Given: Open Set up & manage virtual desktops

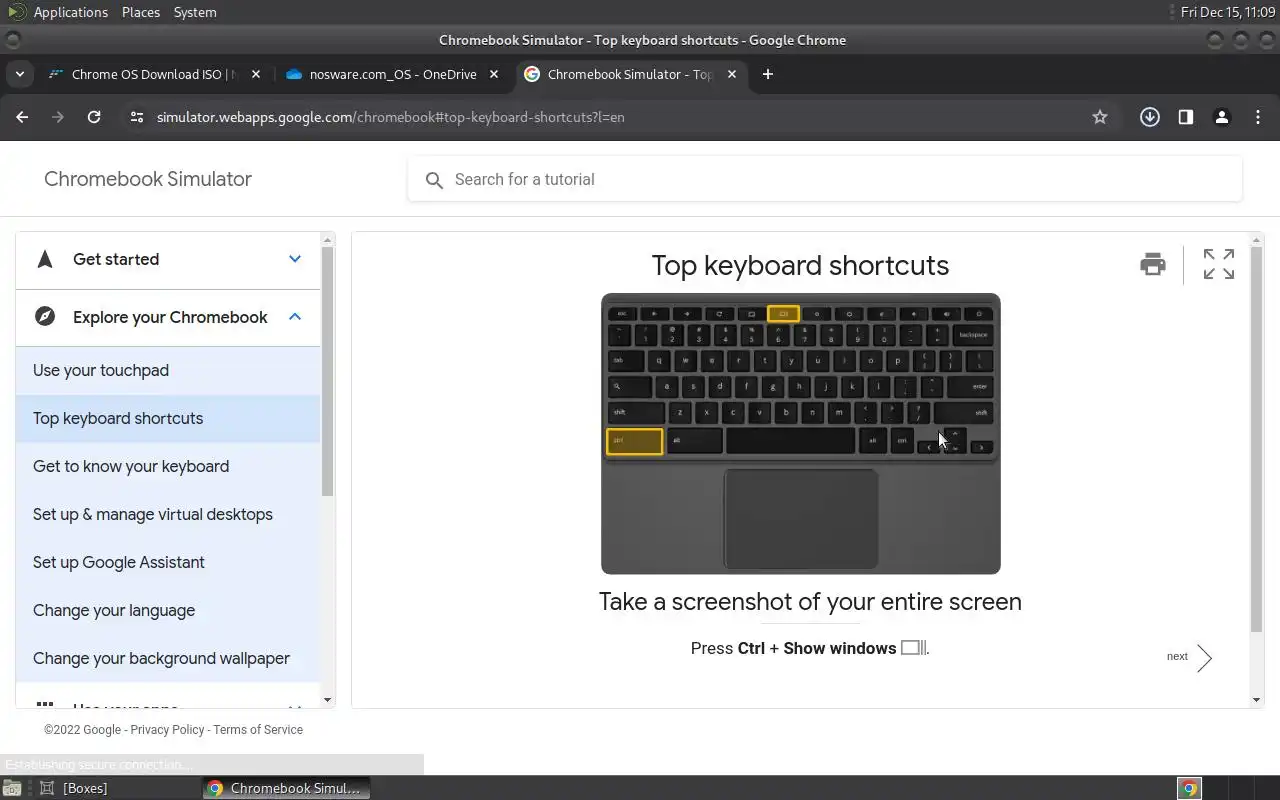Looking at the screenshot, I should (x=168, y=514).
